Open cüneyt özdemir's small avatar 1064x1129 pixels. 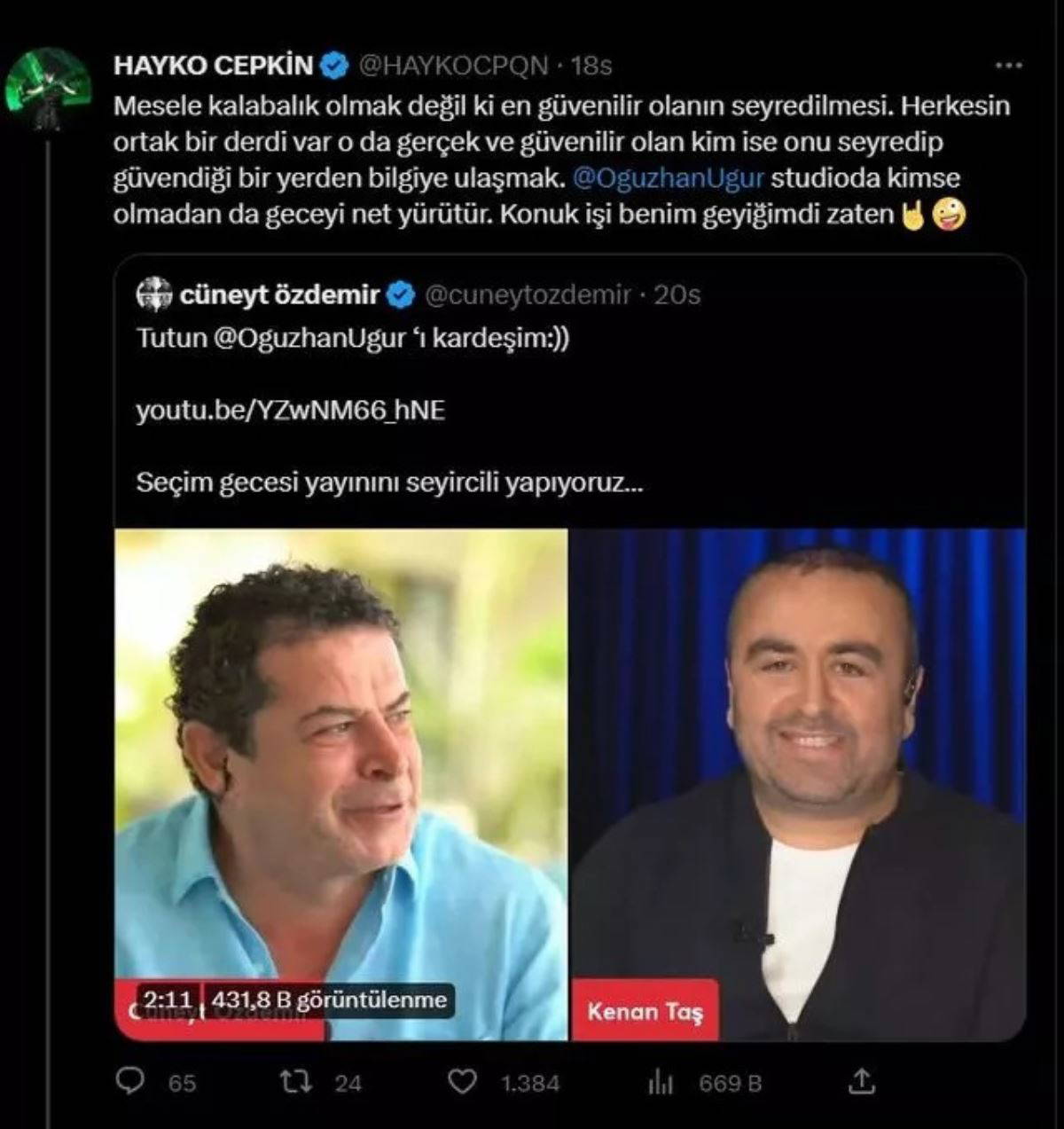point(154,294)
